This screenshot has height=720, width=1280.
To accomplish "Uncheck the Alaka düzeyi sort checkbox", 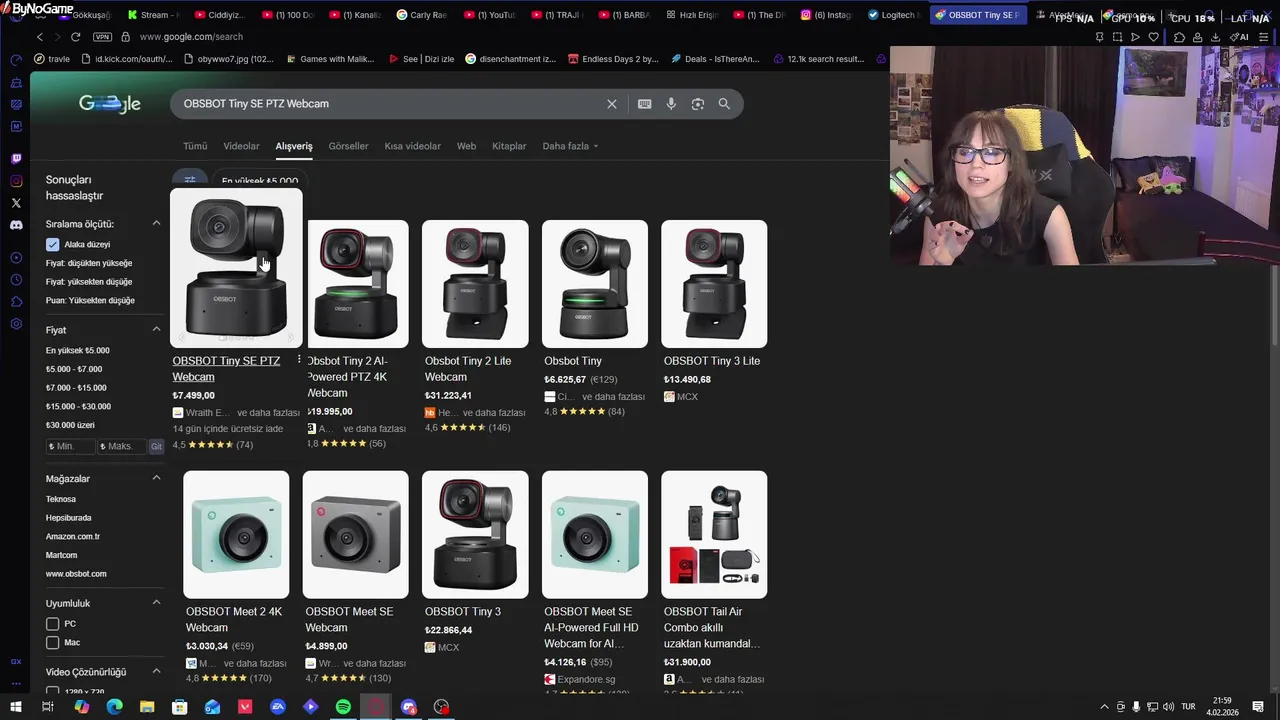I will (x=53, y=244).
